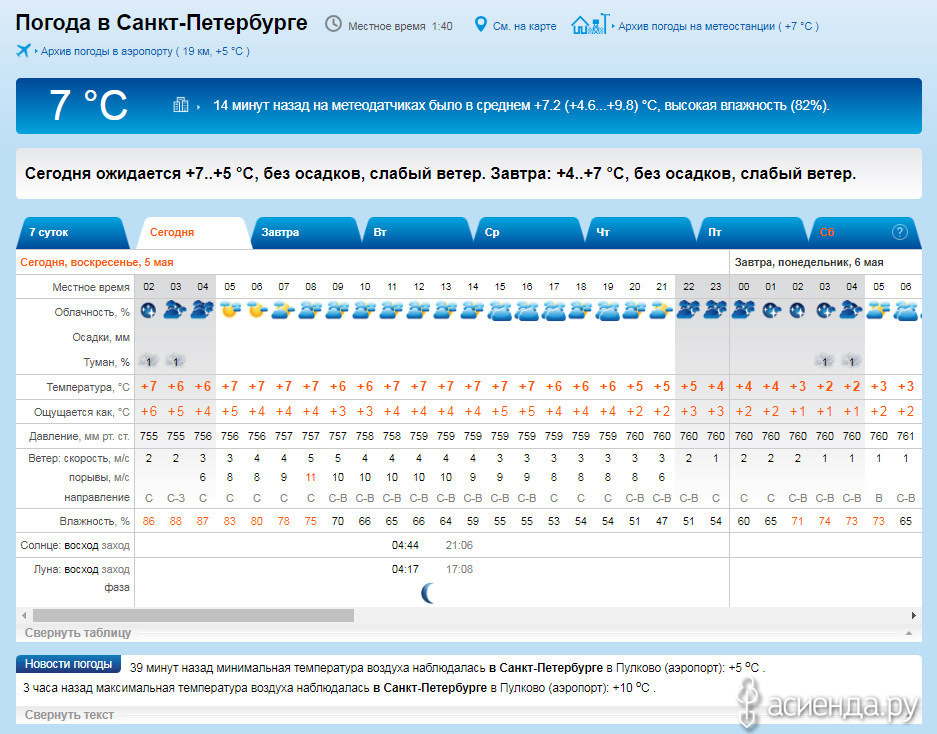Click the 7 °C current temperature
937x734 pixels.
pos(88,105)
